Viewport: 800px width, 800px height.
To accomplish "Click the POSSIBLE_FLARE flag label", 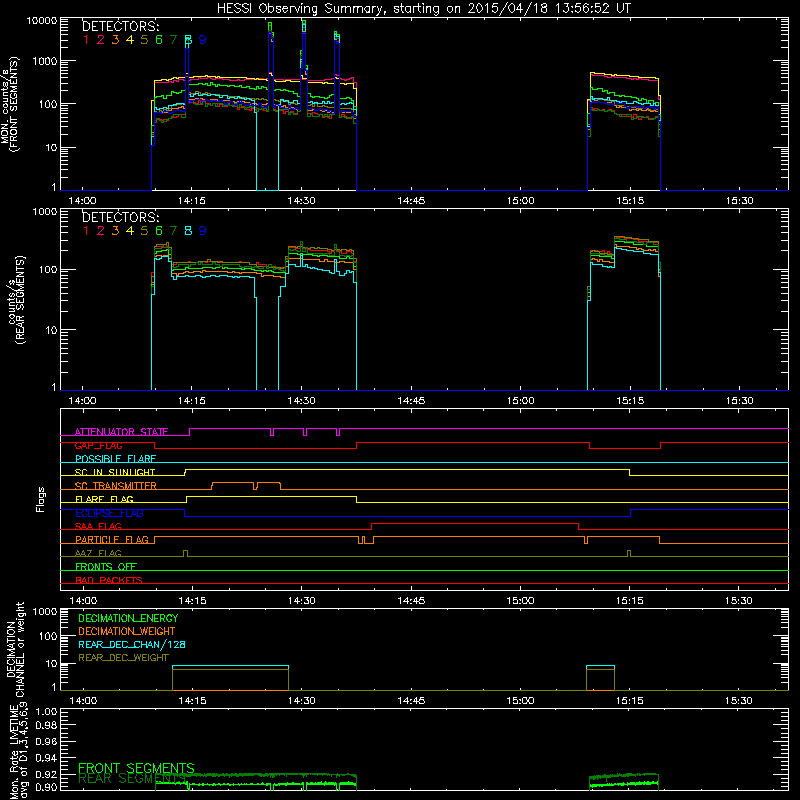I will [115, 459].
